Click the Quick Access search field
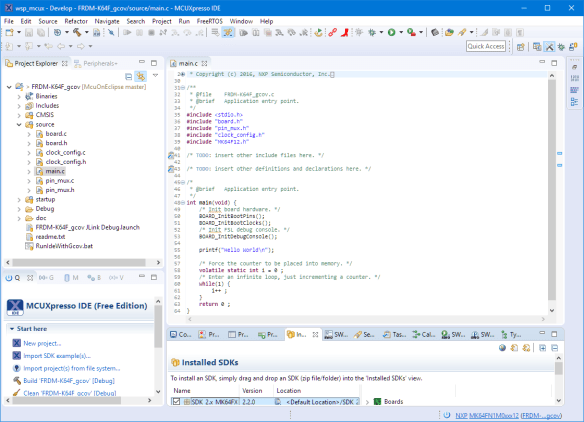Viewport: 584px width, 422px height. pos(486,46)
